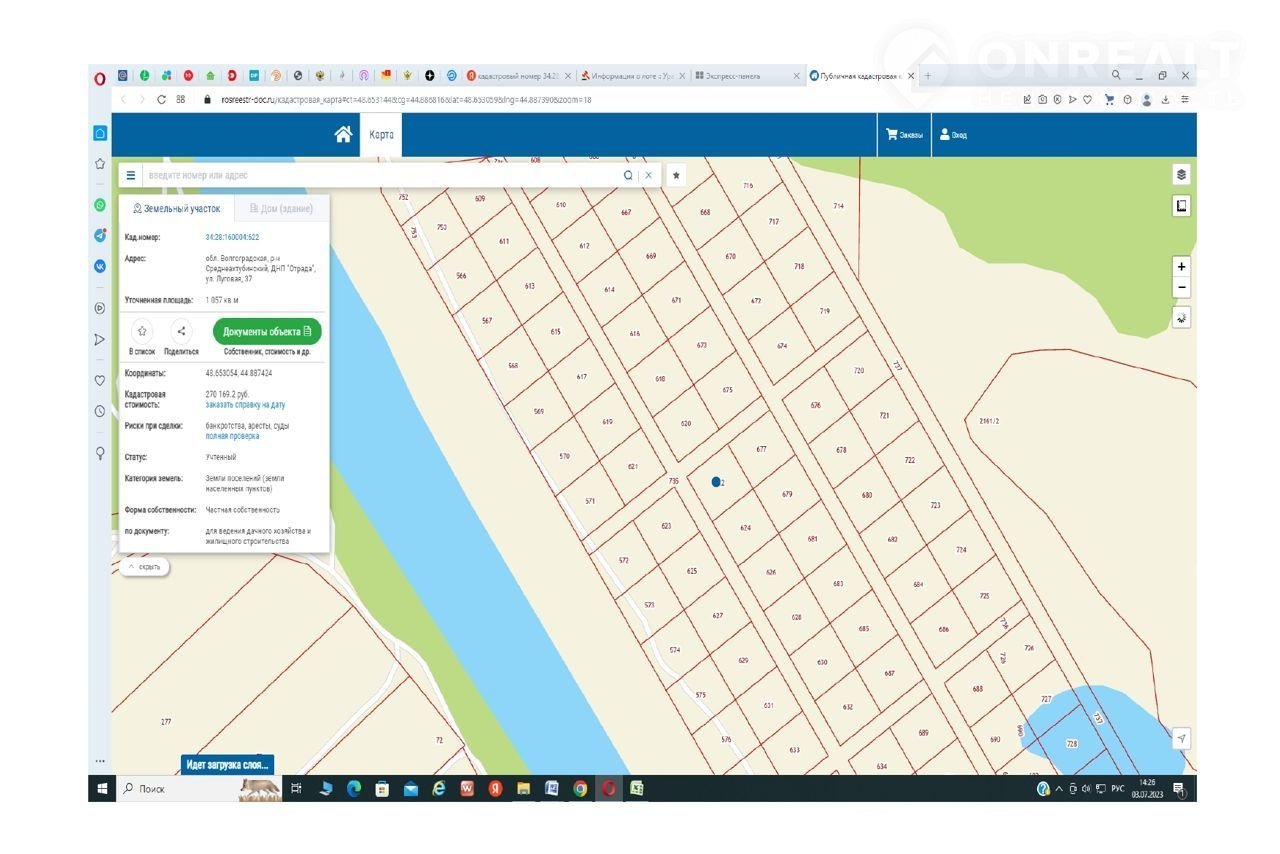Select the Карта tab in header
This screenshot has width=1280, height=854.
[x=381, y=135]
